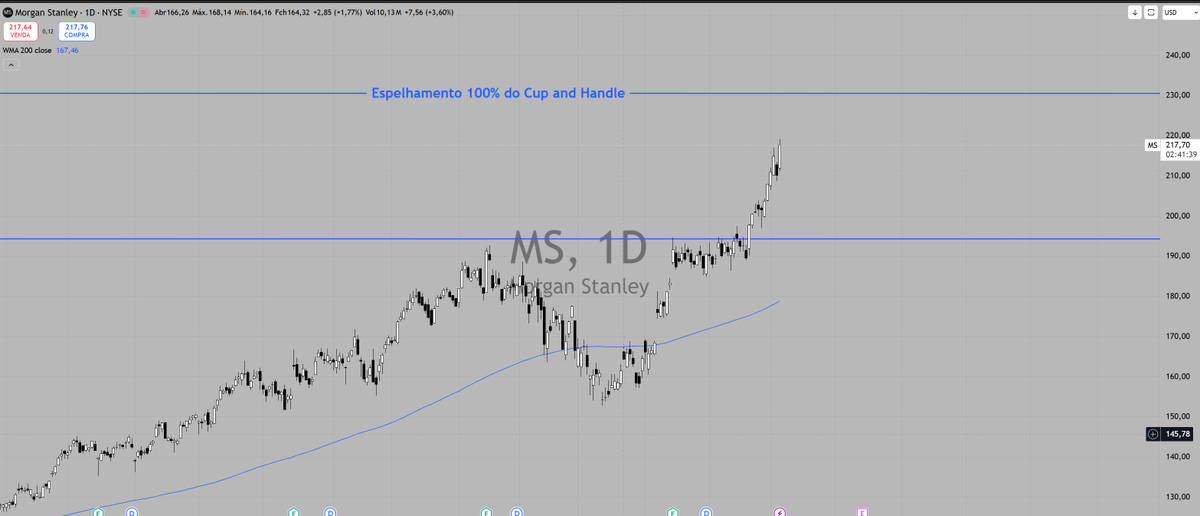The image size is (1200, 516).
Task: Toggle fullscreen chart mode icon
Action: coord(1151,12)
